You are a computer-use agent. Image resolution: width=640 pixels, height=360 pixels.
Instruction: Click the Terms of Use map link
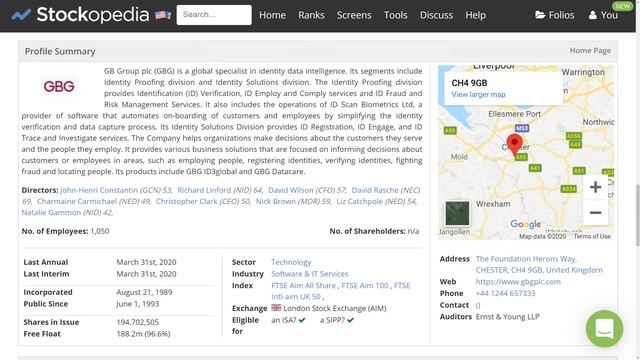tap(592, 236)
